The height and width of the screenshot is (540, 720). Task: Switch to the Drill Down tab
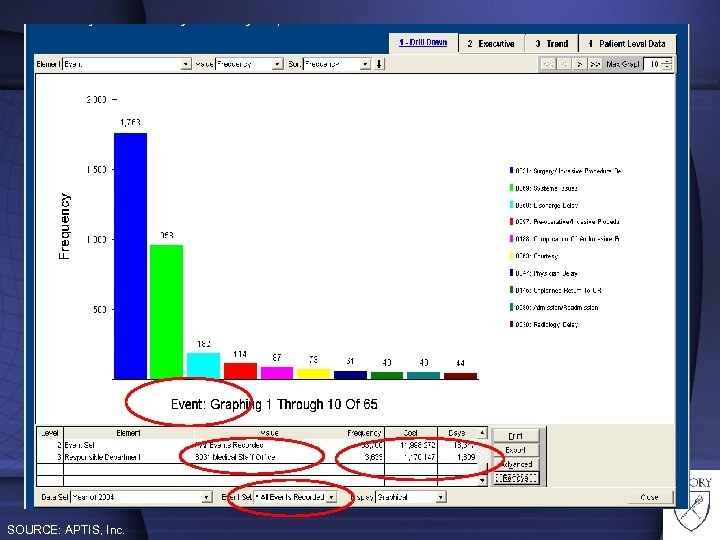[423, 43]
